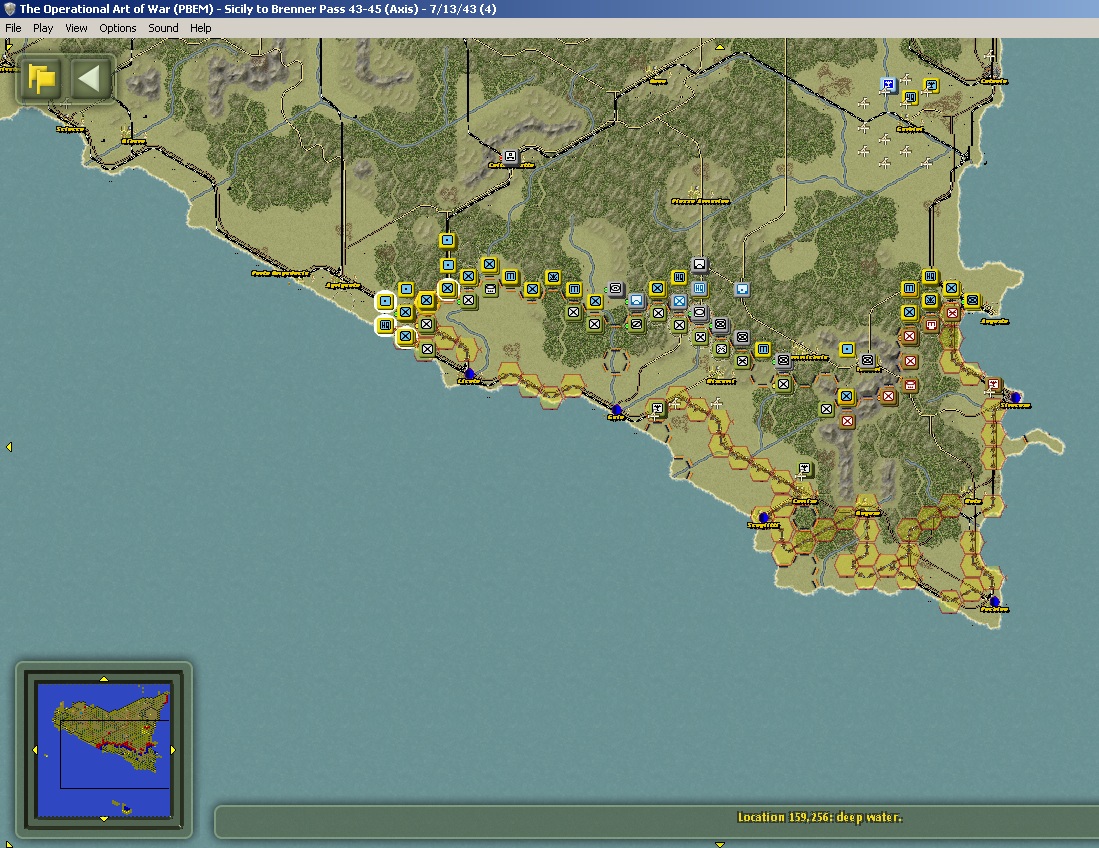The height and width of the screenshot is (848, 1099).
Task: Click the minimap up scroll arrow
Action: point(104,678)
